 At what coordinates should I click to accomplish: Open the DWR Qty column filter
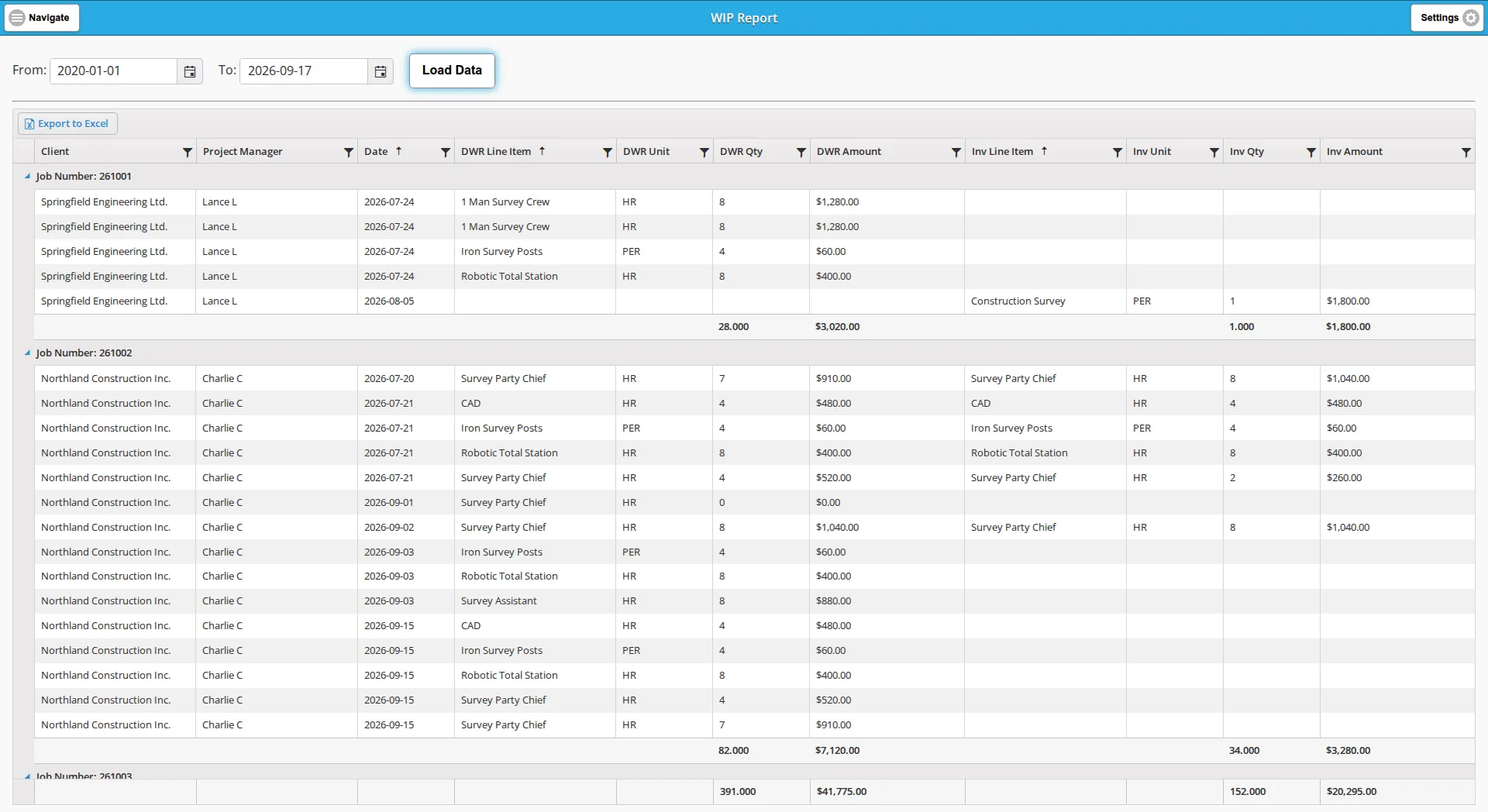point(801,152)
